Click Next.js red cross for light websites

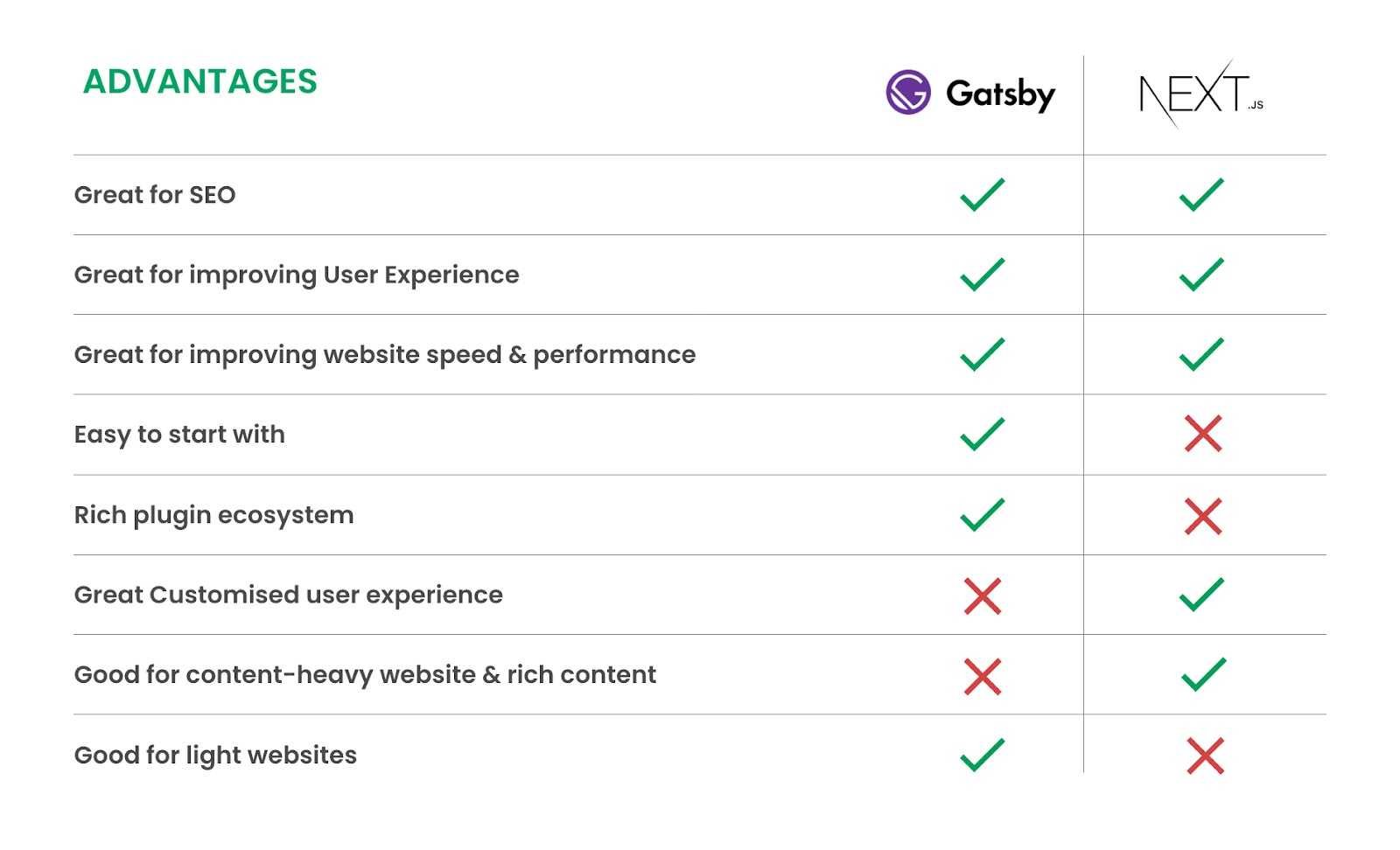(1205, 756)
